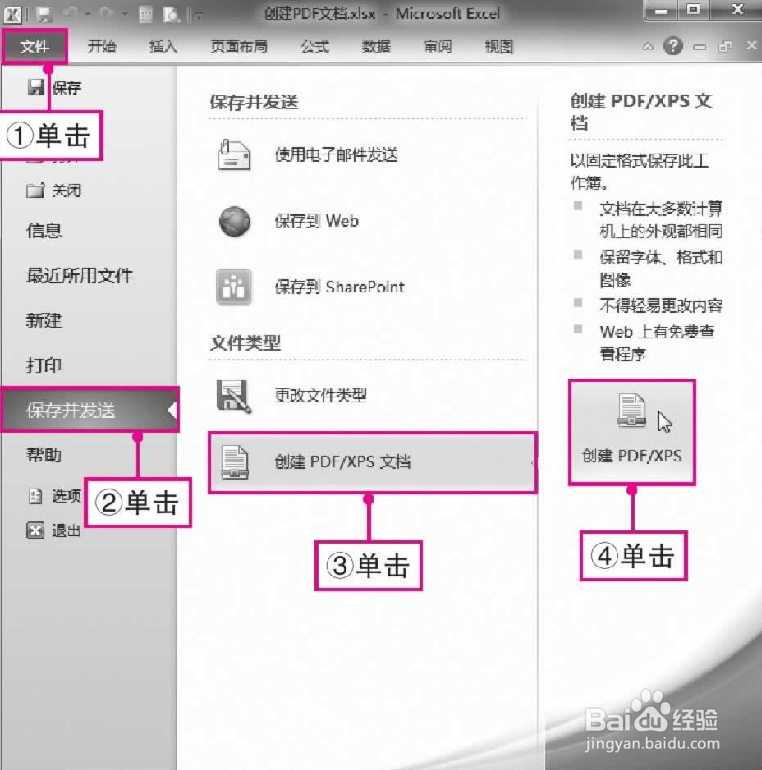Select 创建 PDF/XPS 文档 option
Screen dimensions: 762x770
pos(373,462)
